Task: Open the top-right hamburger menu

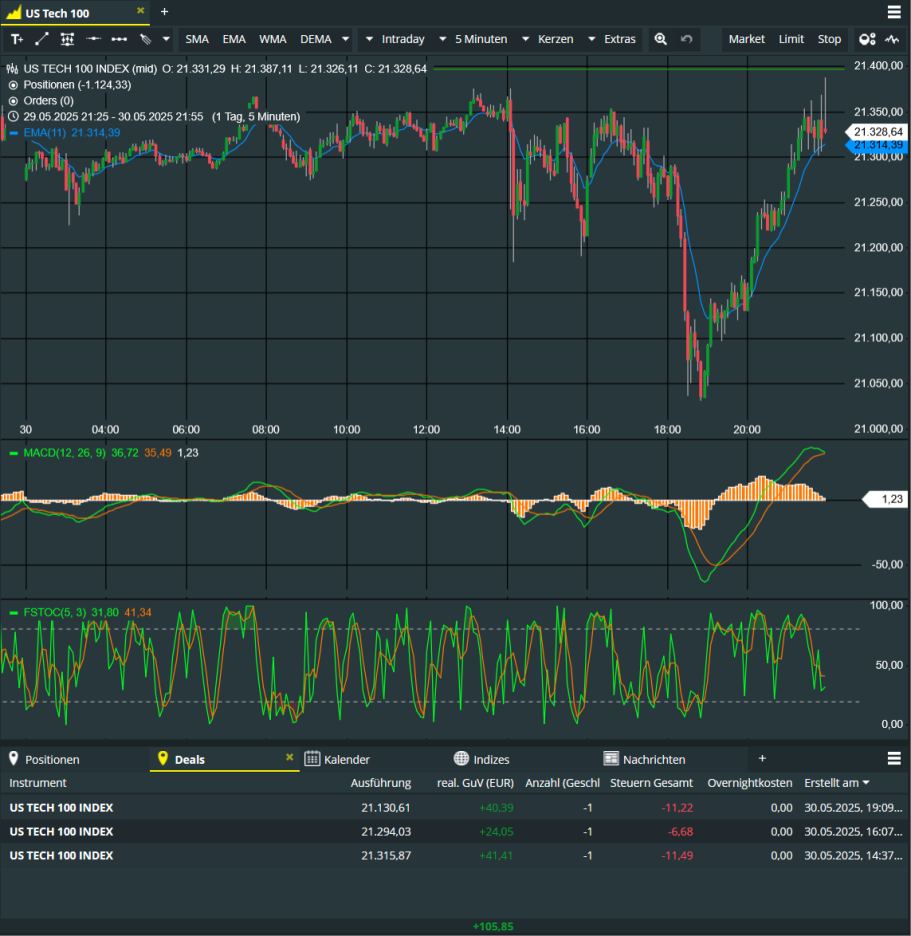Action: (894, 12)
